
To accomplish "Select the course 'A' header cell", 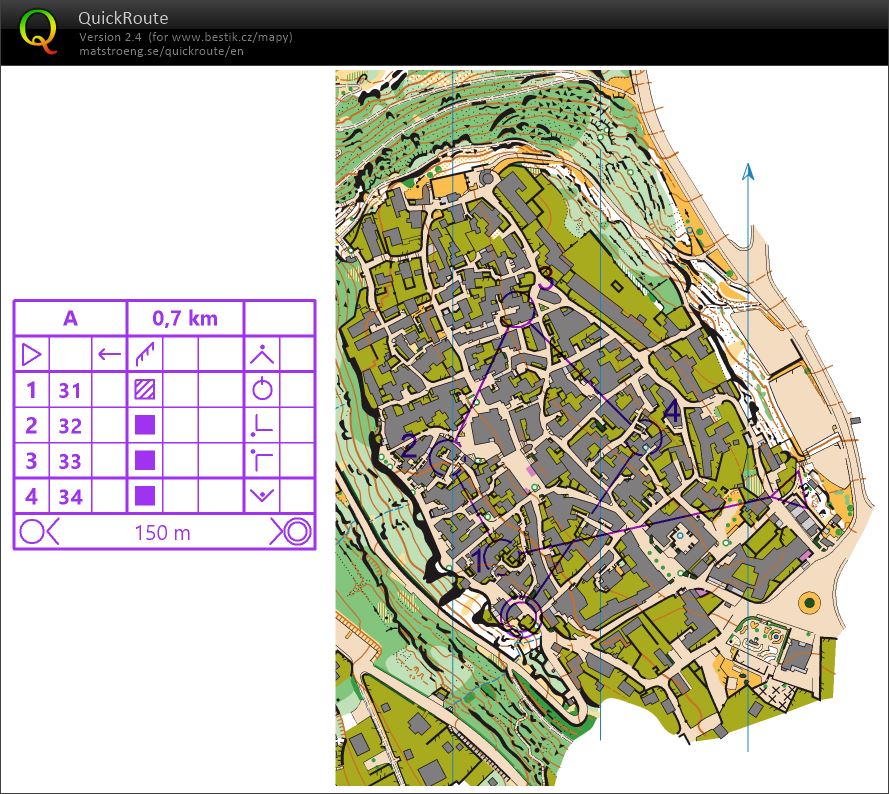I will pos(70,318).
